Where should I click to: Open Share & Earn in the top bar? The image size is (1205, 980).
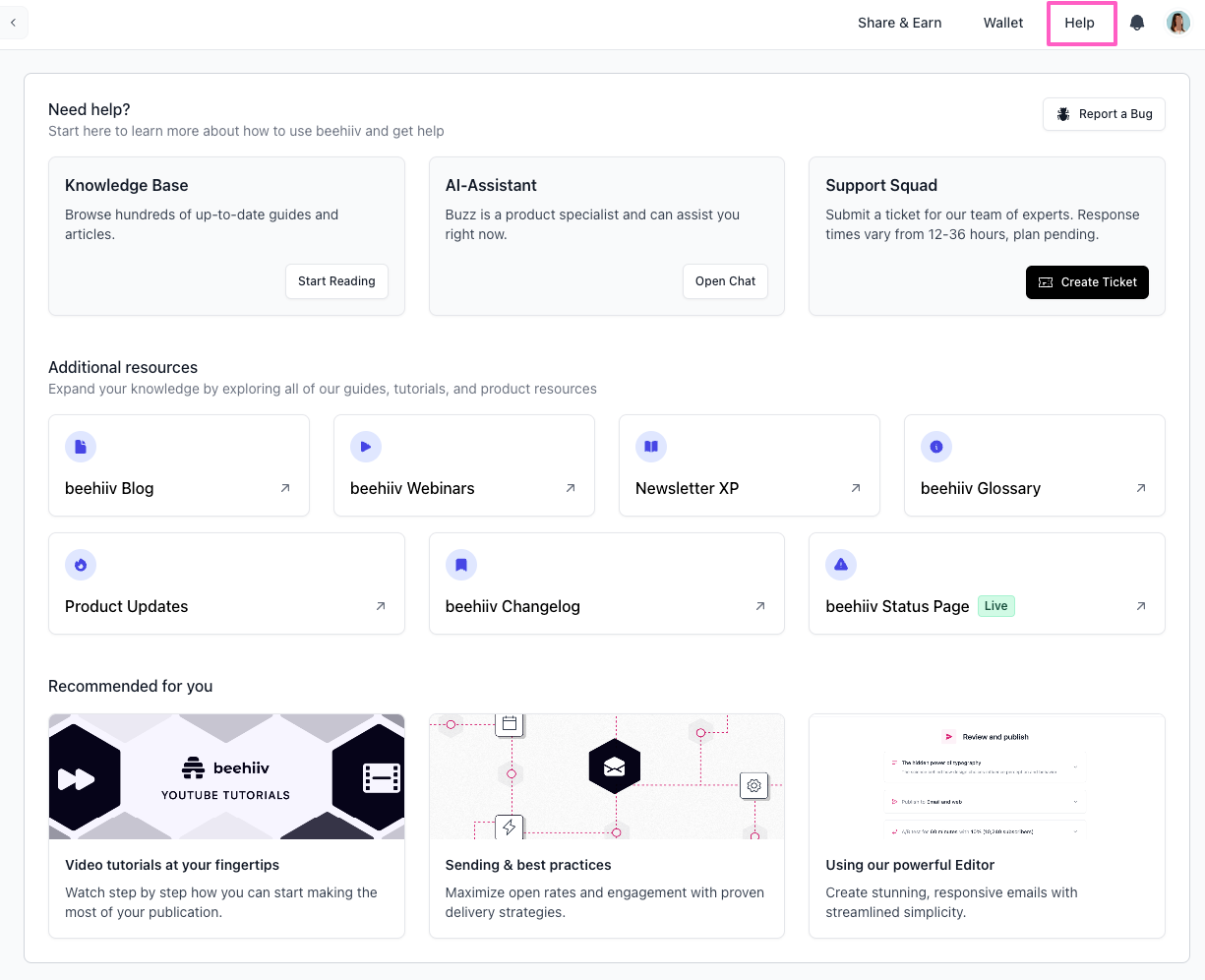pos(899,23)
